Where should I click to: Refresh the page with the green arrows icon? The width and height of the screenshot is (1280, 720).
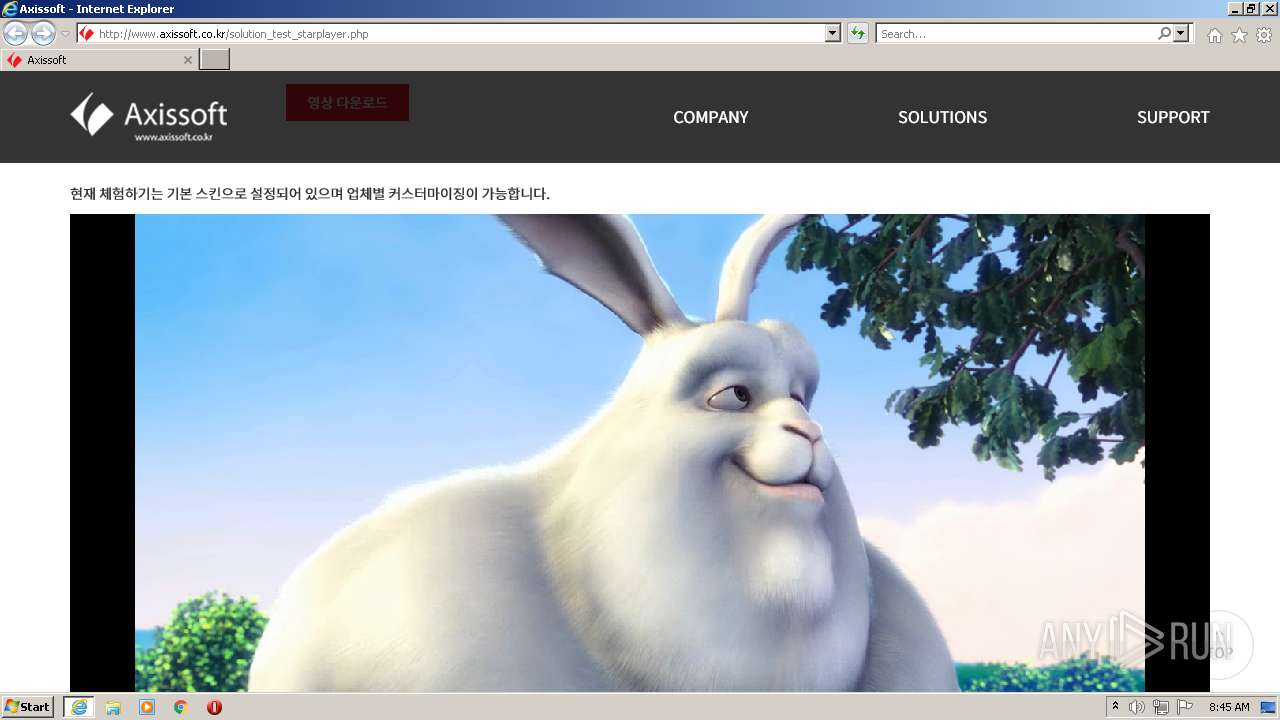(x=857, y=33)
